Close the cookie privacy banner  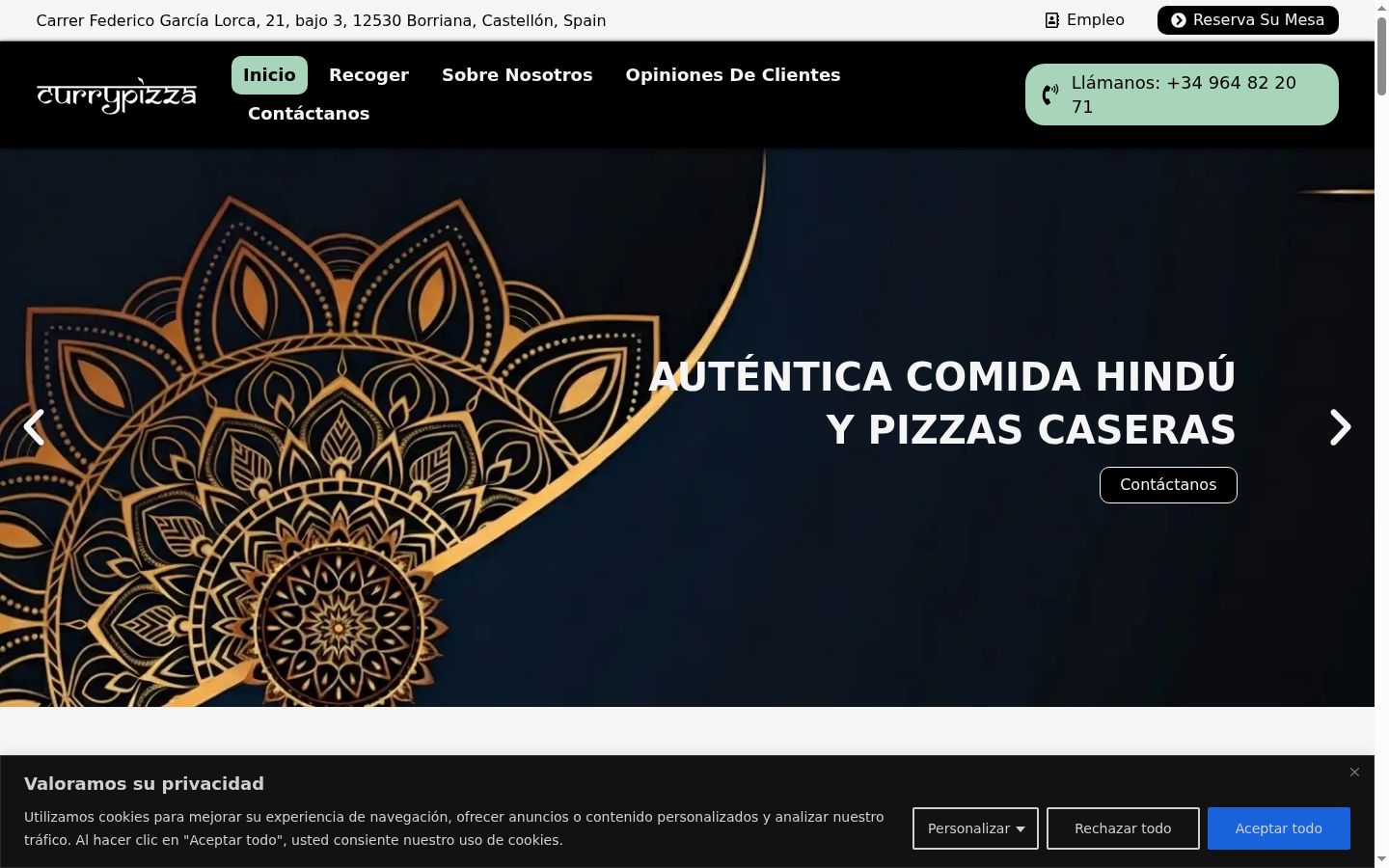(x=1354, y=772)
